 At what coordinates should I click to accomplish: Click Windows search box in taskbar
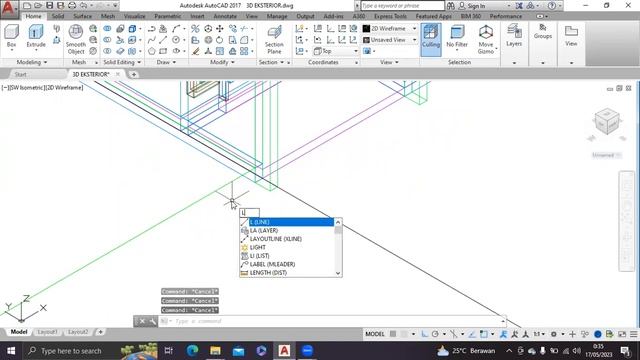(71, 351)
